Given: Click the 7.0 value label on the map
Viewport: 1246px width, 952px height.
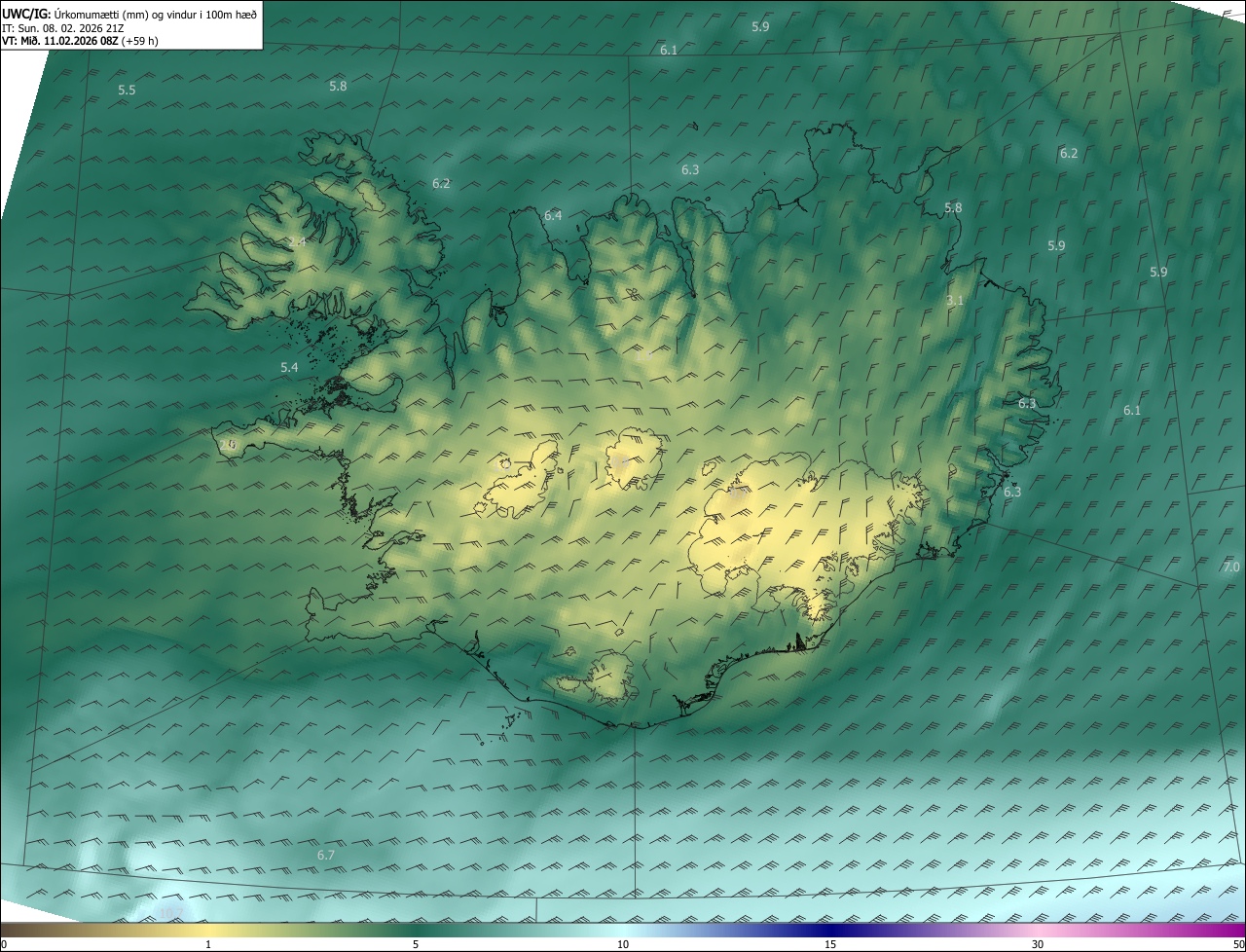Looking at the screenshot, I should click(1231, 567).
